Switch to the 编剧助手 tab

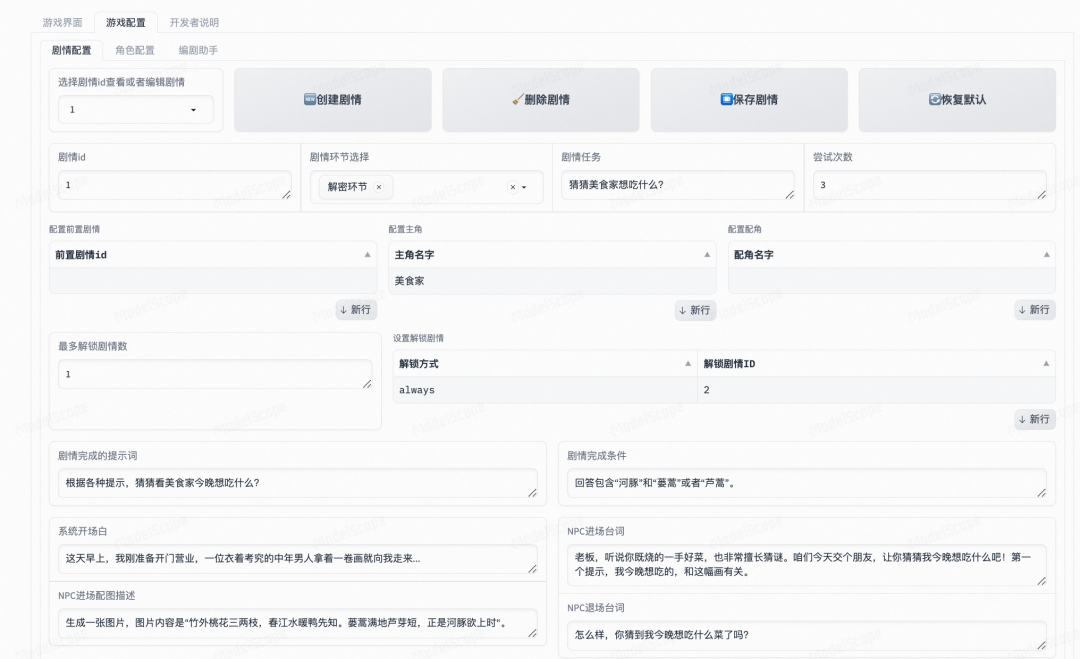pyautogui.click(x=200, y=50)
